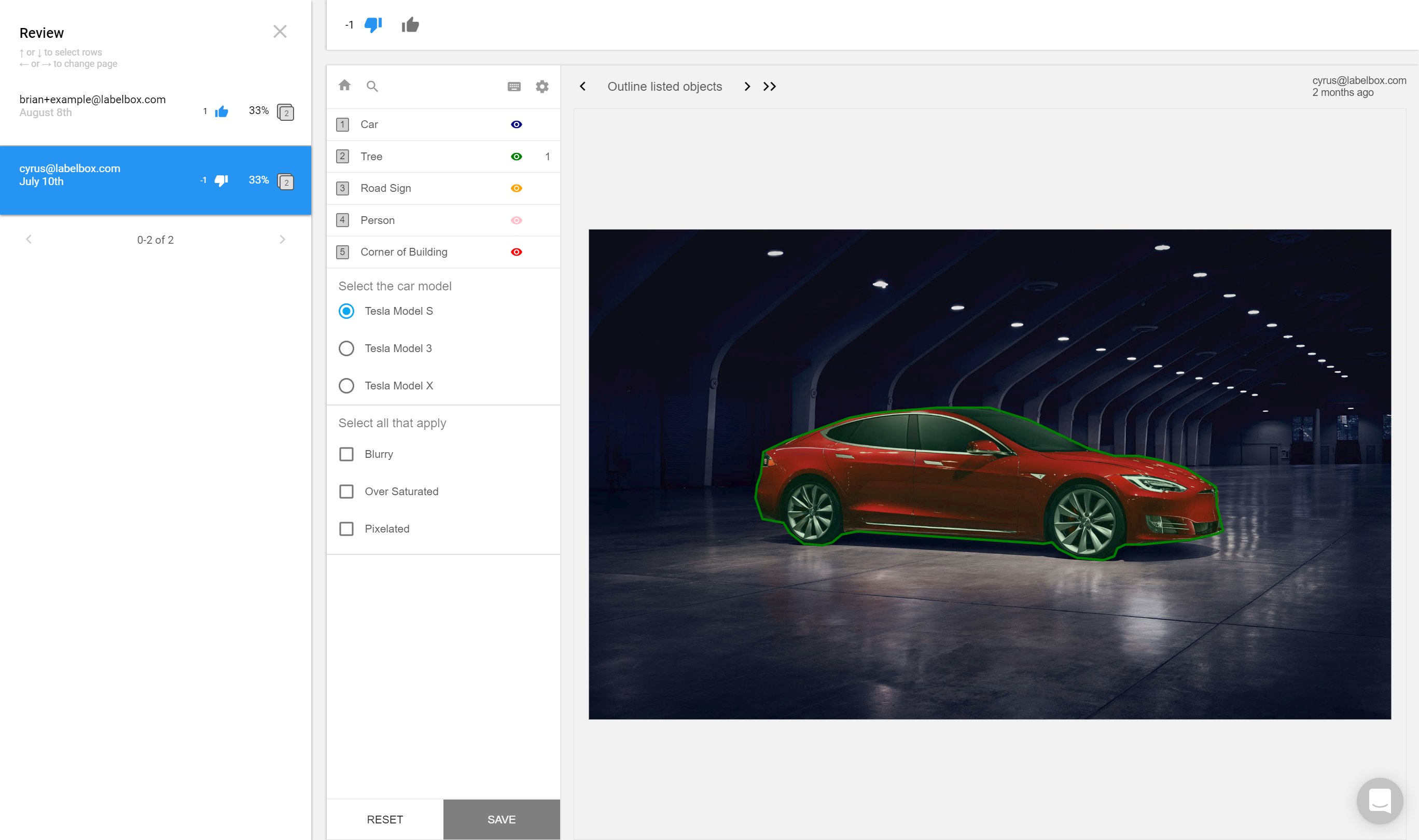Viewport: 1419px width, 840px height.
Task: Click 33% score in brian+example row
Action: (x=259, y=111)
